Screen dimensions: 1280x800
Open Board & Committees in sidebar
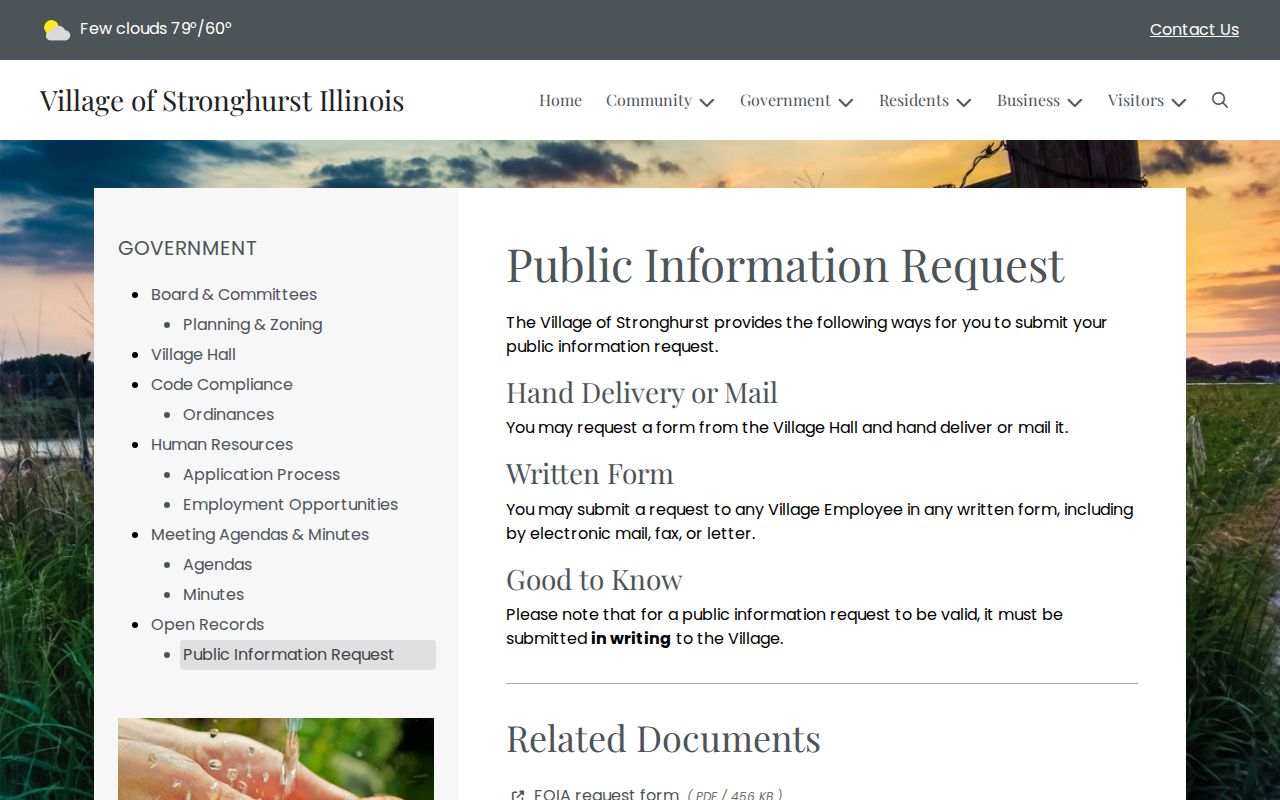(234, 294)
